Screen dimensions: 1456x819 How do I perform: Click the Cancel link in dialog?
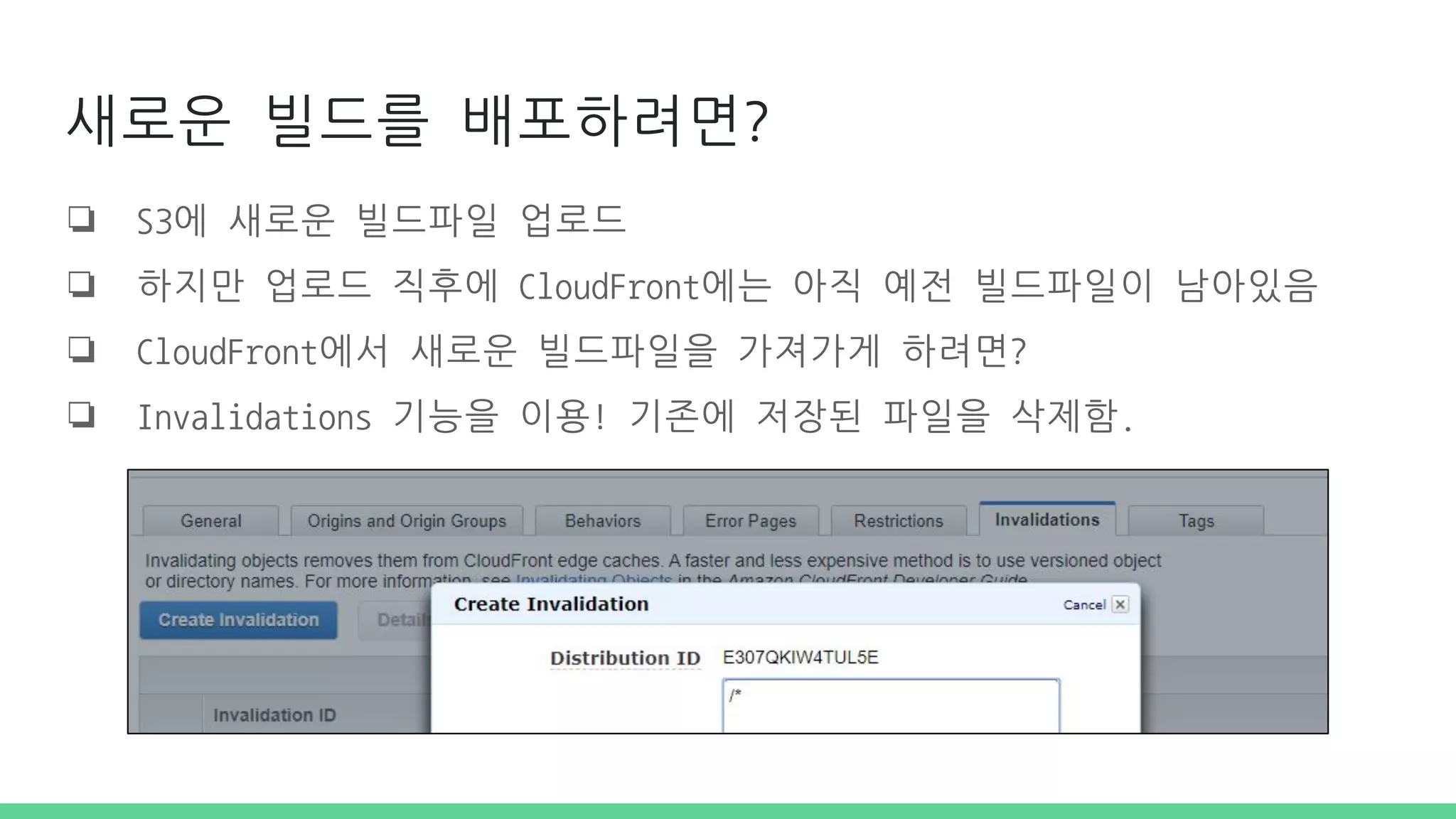1084,604
